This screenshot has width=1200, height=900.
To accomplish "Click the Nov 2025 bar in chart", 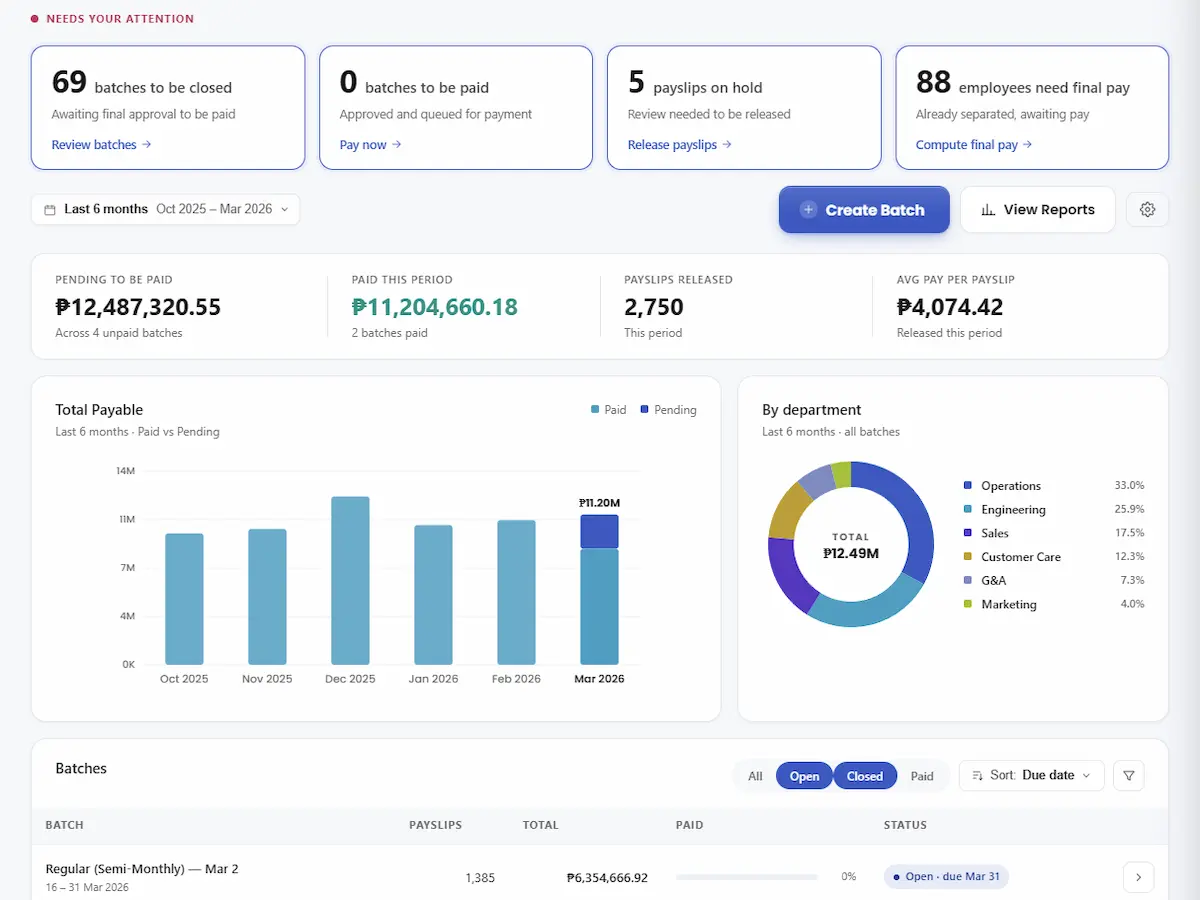I will pyautogui.click(x=267, y=597).
